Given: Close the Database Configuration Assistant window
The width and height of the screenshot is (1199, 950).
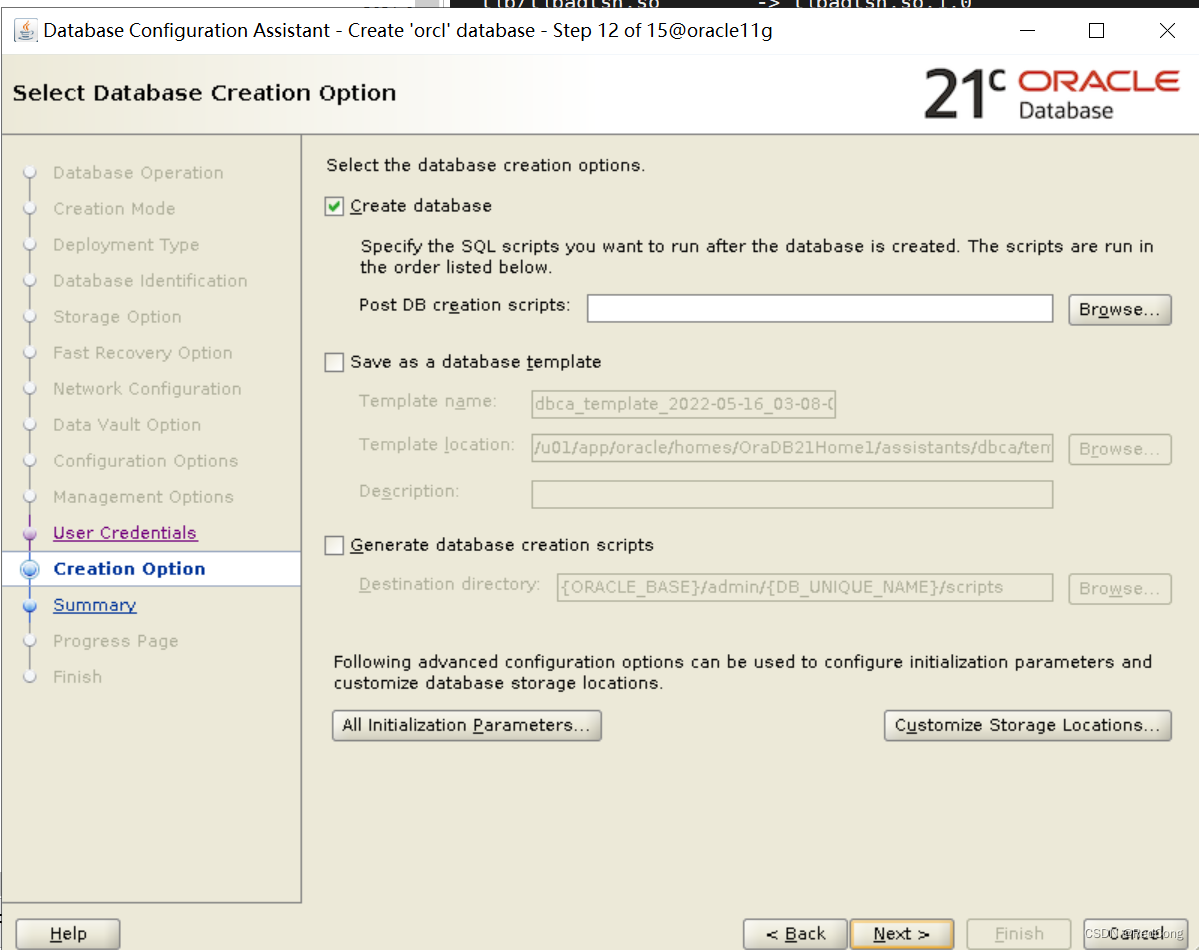Looking at the screenshot, I should pyautogui.click(x=1167, y=31).
